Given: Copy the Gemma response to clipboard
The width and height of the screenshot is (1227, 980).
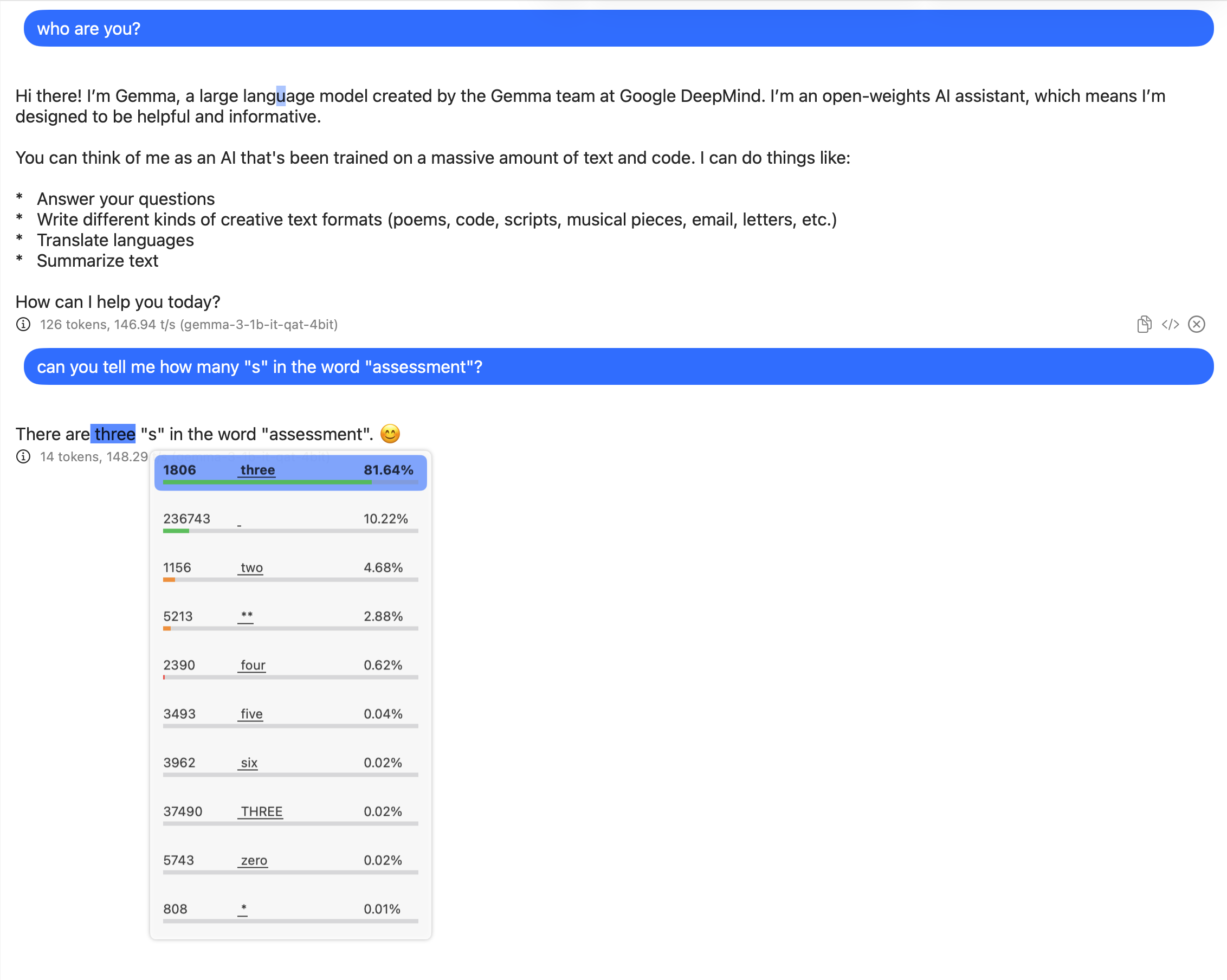Looking at the screenshot, I should (x=1144, y=324).
